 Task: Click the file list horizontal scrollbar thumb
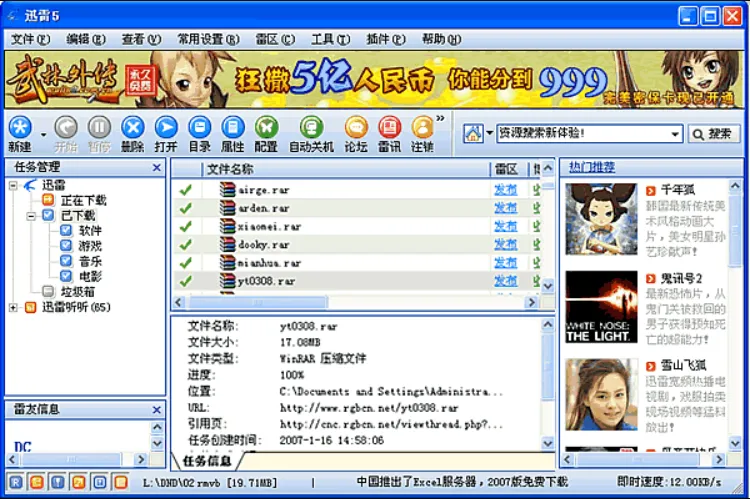[x=258, y=302]
